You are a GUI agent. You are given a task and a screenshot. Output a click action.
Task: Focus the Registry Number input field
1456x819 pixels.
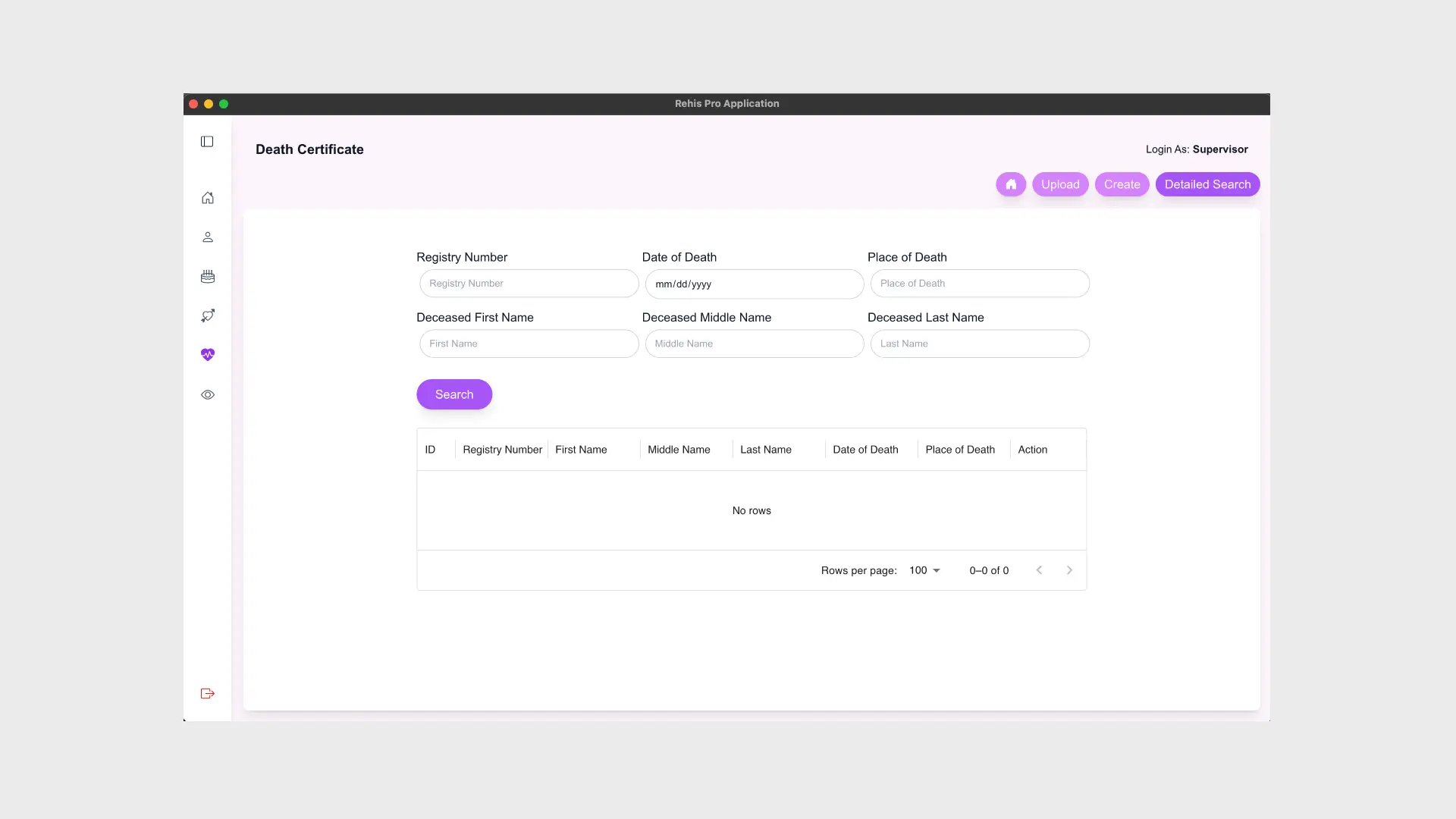pos(529,284)
